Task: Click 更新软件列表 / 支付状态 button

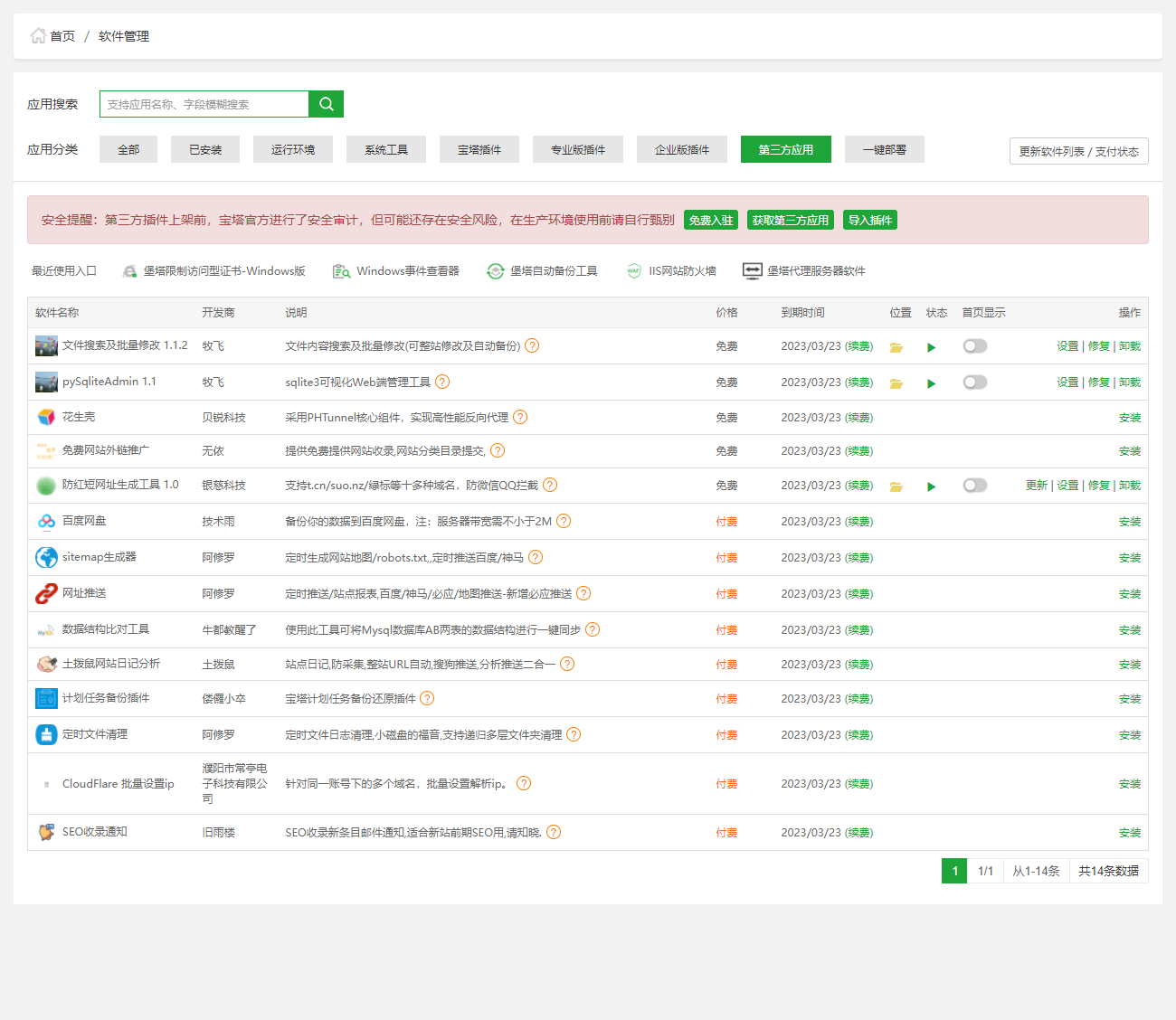Action: click(1079, 151)
